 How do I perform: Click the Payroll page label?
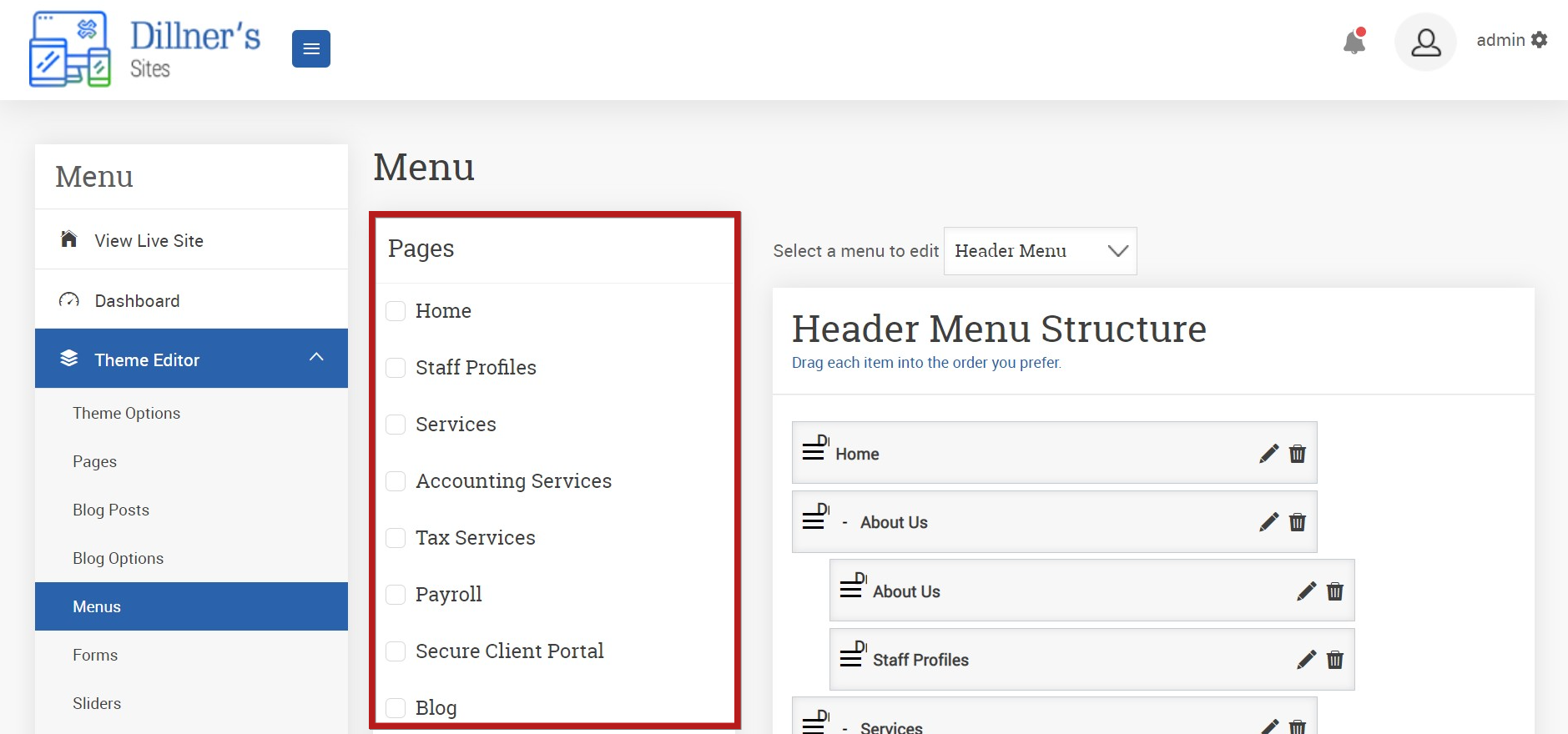449,595
